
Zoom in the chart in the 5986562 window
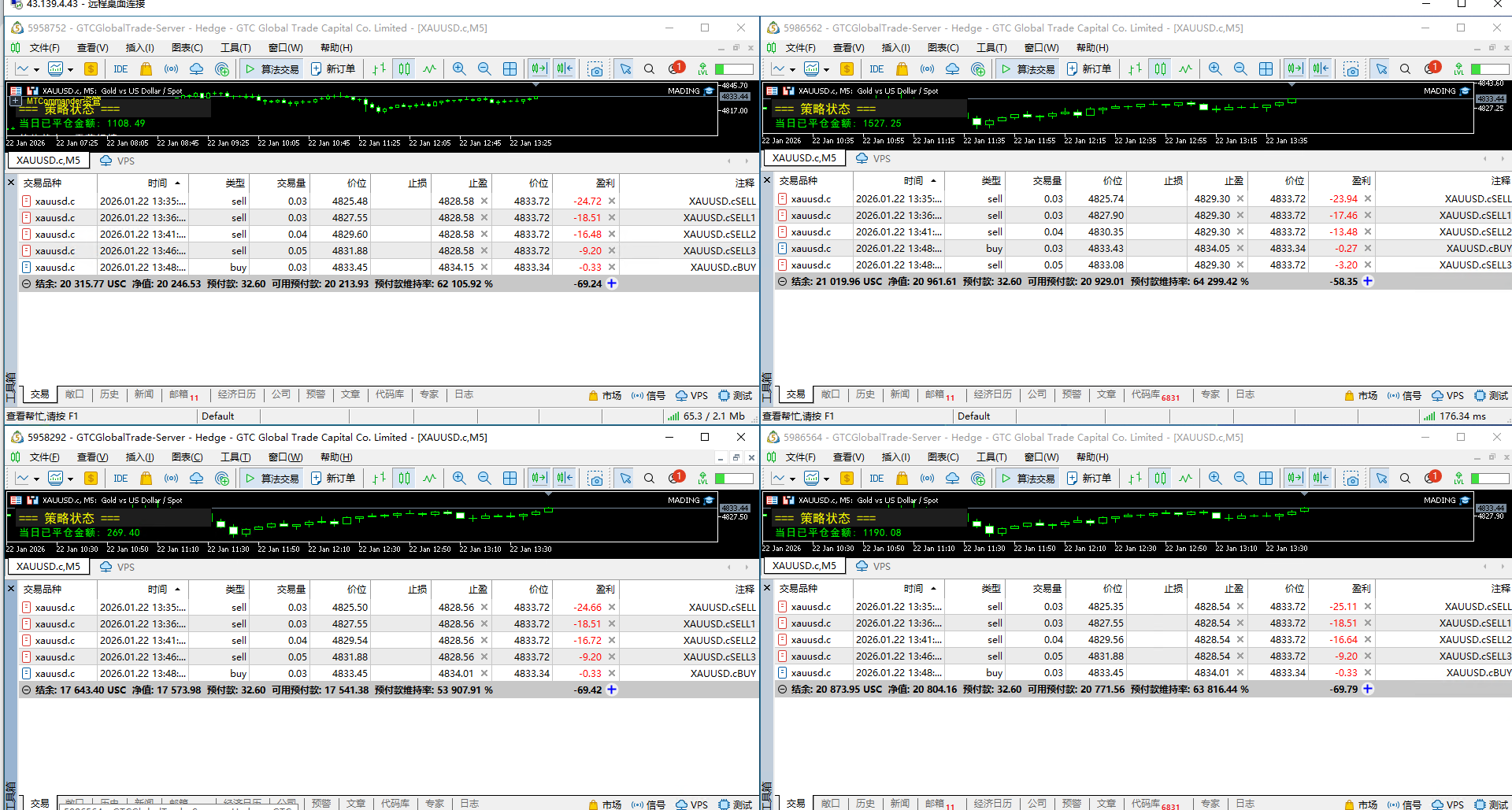tap(1215, 69)
